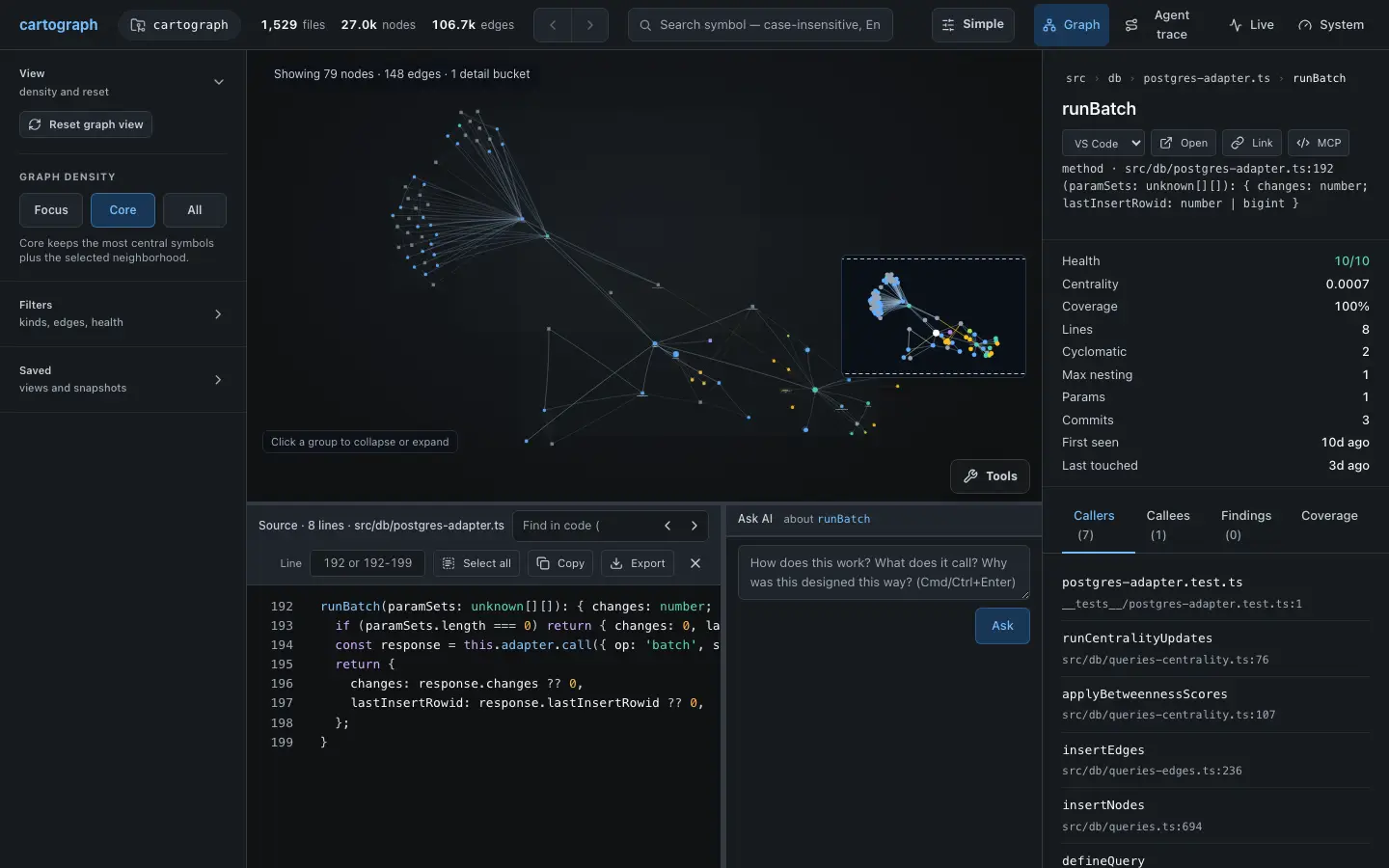The image size is (1389, 868).
Task: Toggle Simple mode
Action: coord(972,25)
